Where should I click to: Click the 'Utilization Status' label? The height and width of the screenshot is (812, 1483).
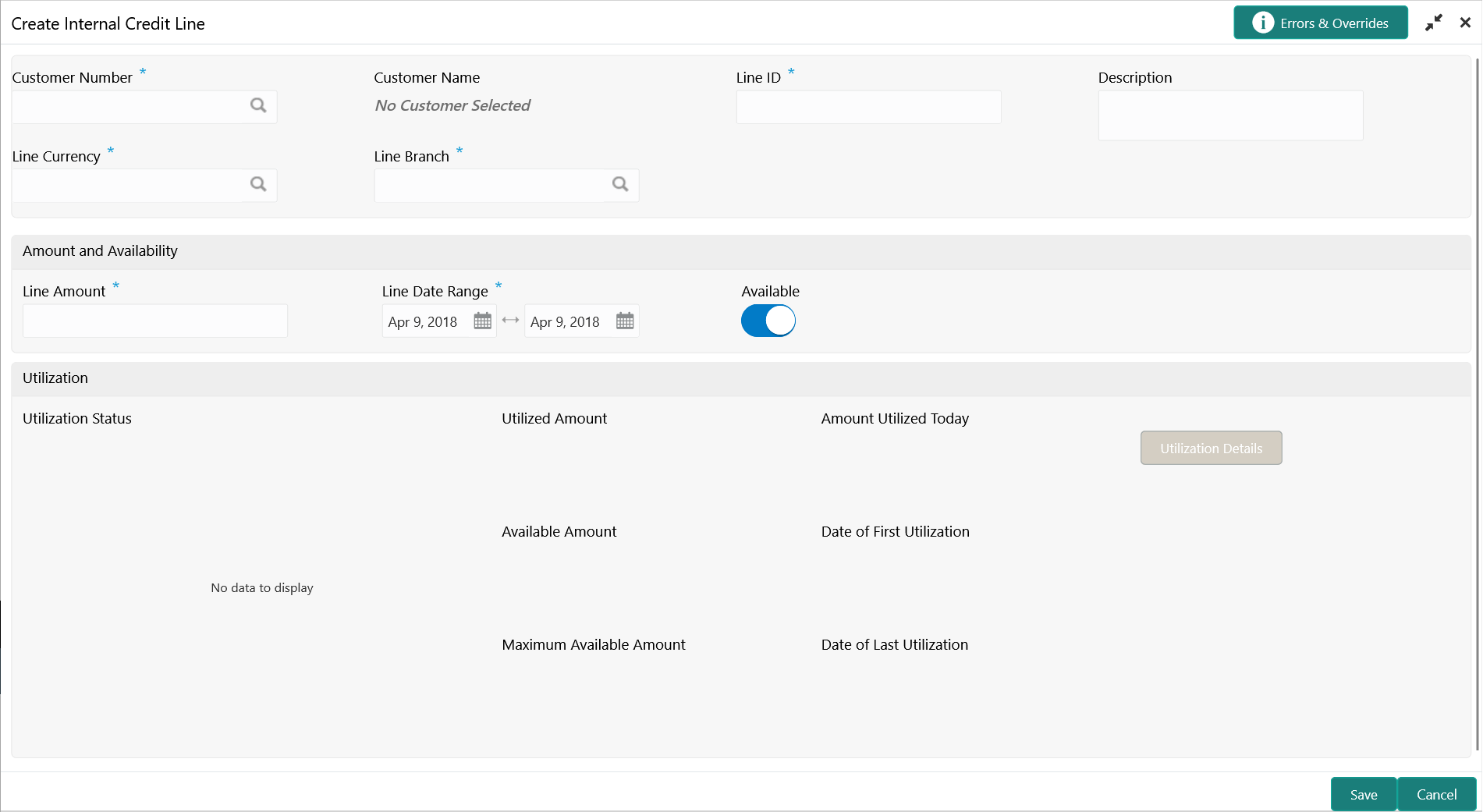77,418
